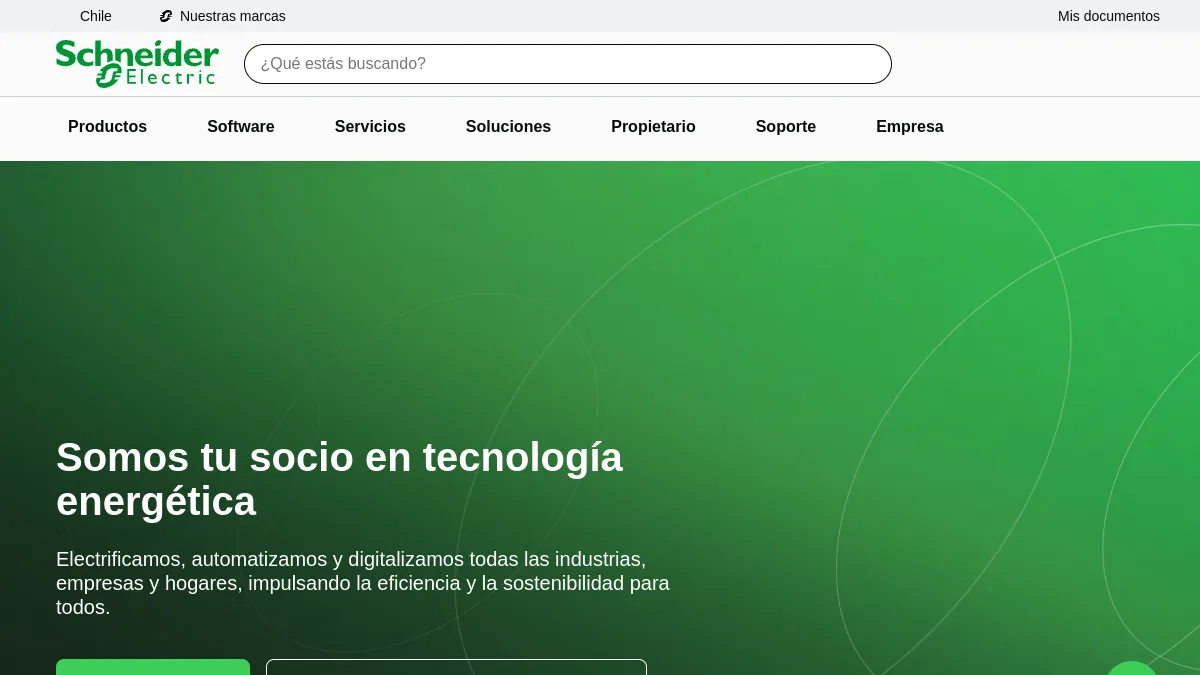Viewport: 1200px width, 675px height.
Task: Open Nuestras marcas link
Action: click(232, 16)
